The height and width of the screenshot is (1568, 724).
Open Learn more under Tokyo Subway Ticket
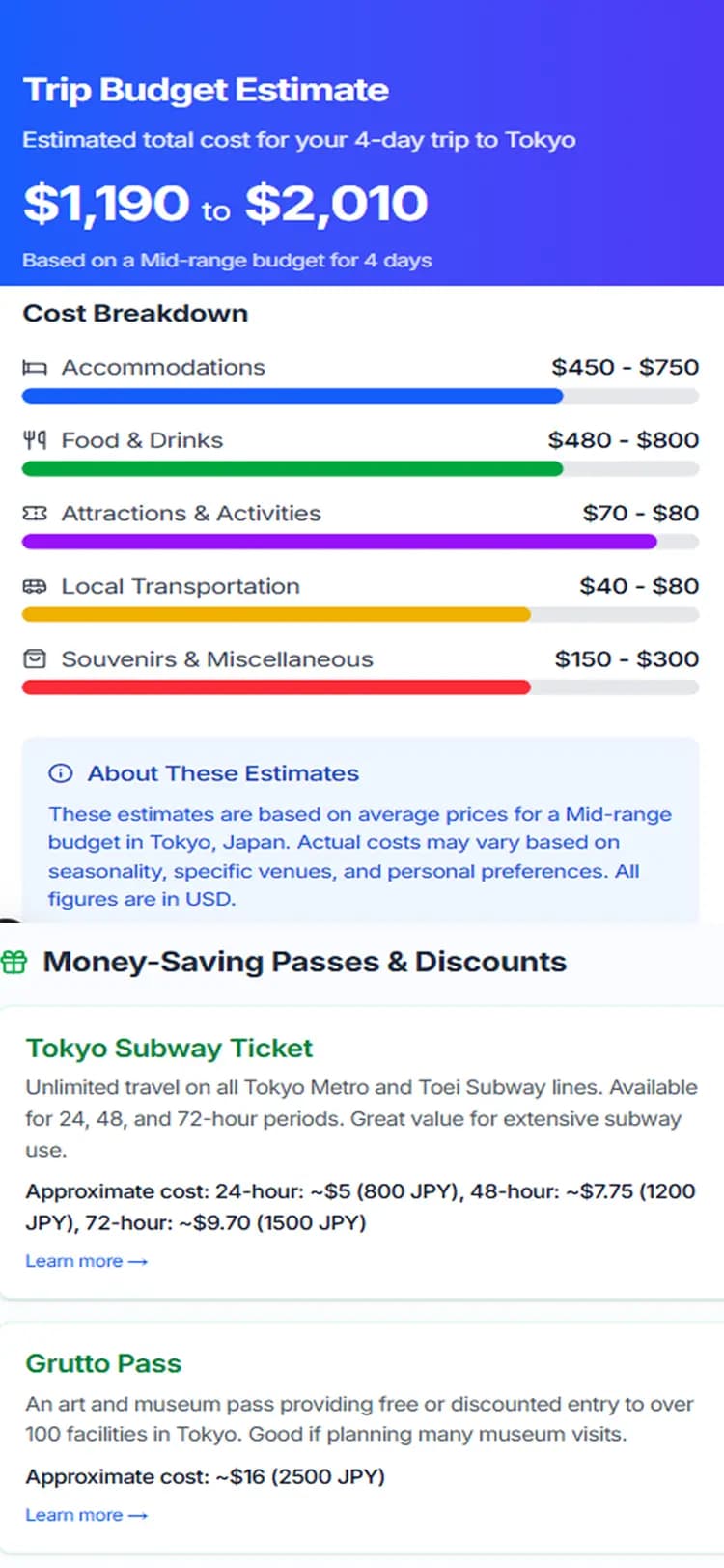[x=87, y=1261]
